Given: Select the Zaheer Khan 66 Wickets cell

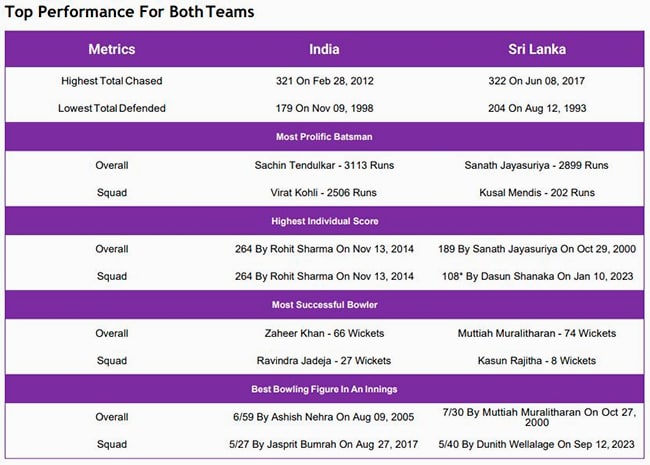Looking at the screenshot, I should [325, 332].
